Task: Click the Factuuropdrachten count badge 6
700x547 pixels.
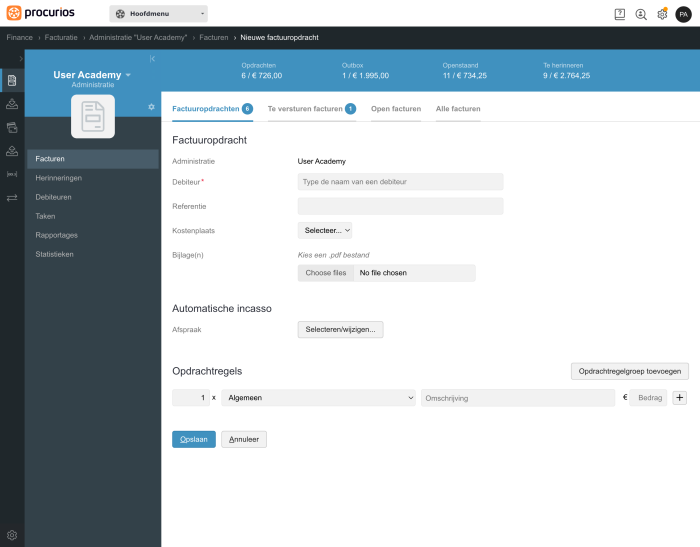Action: (x=247, y=109)
